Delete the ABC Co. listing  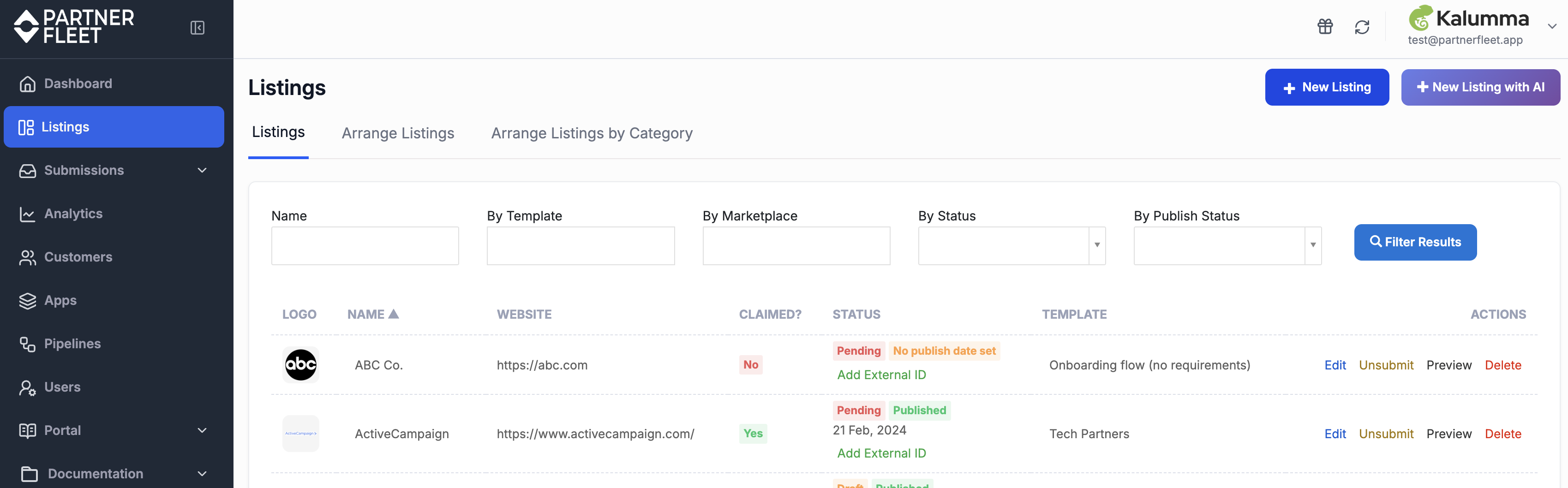click(x=1503, y=365)
